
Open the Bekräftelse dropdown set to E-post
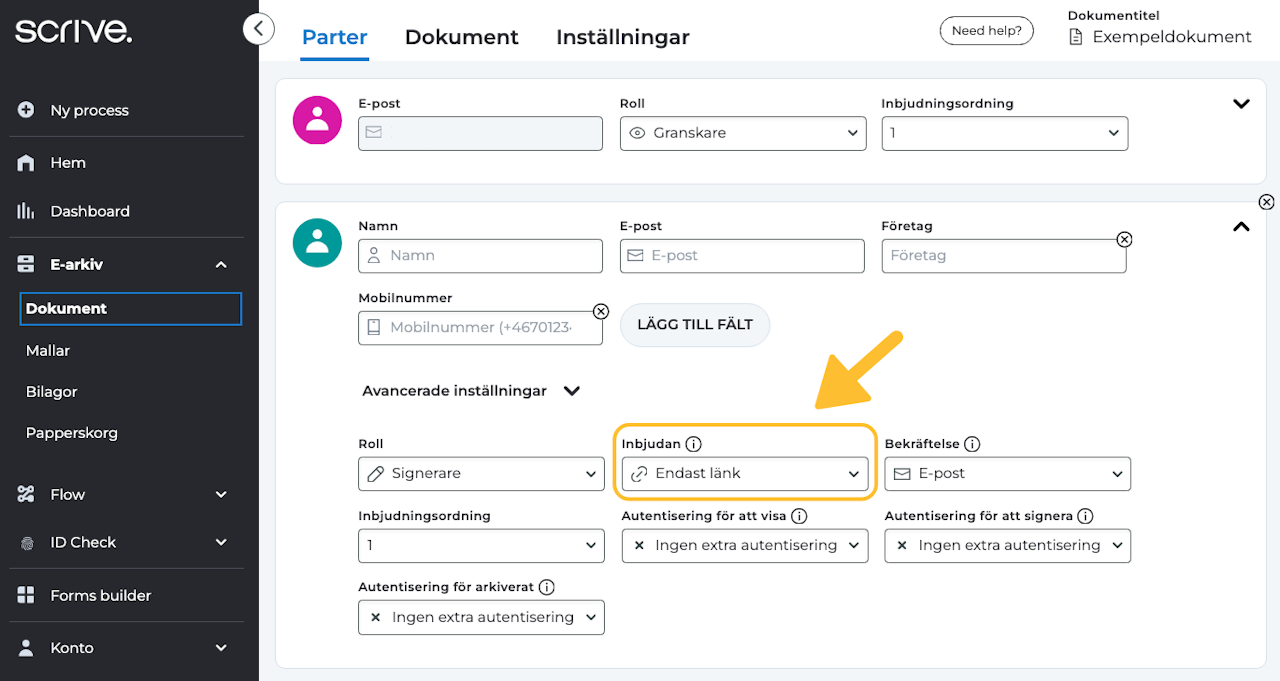click(x=1007, y=474)
